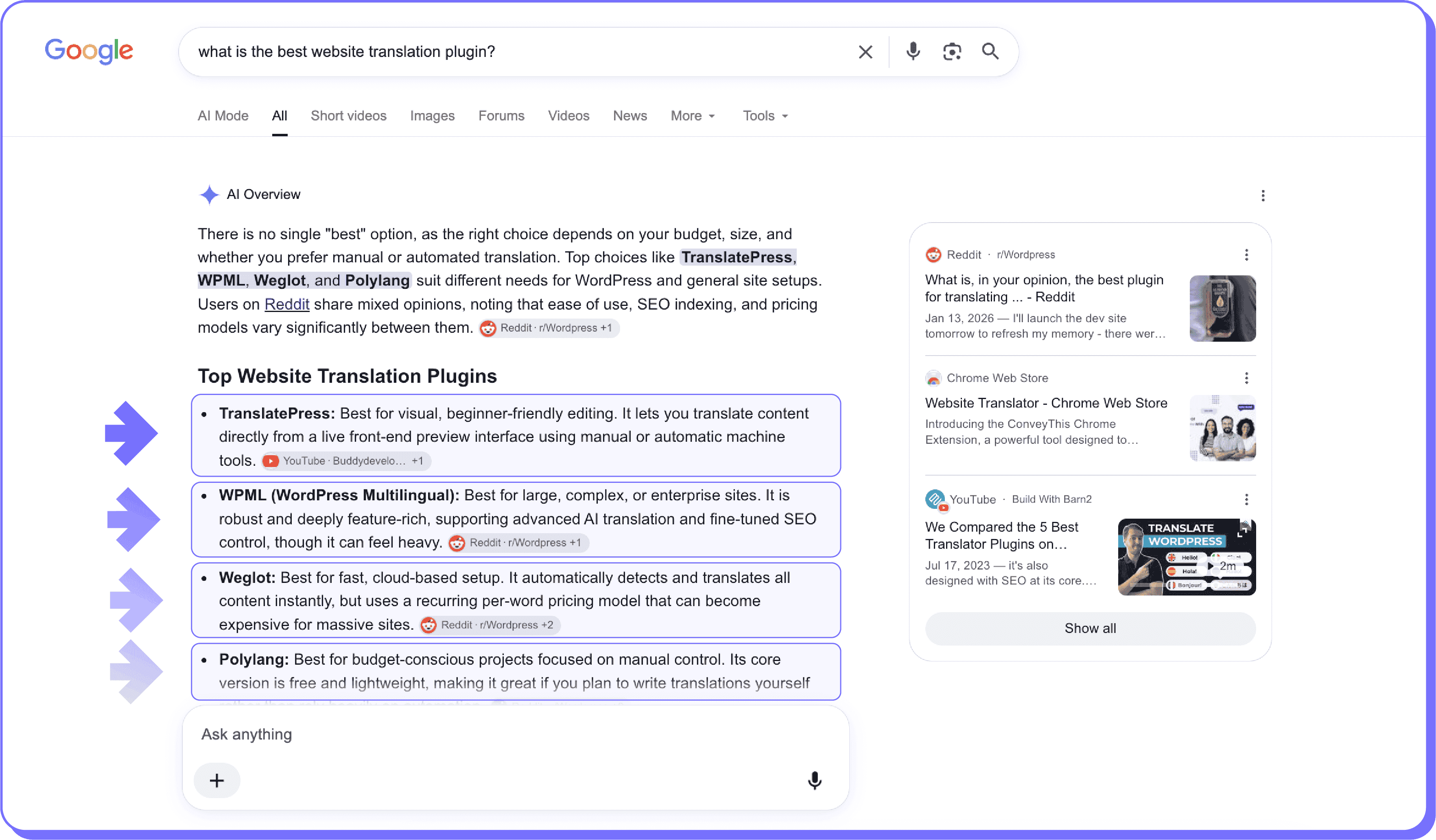Screen dimensions: 1436x840
Task: Click the magnifying glass search icon
Action: [x=990, y=51]
